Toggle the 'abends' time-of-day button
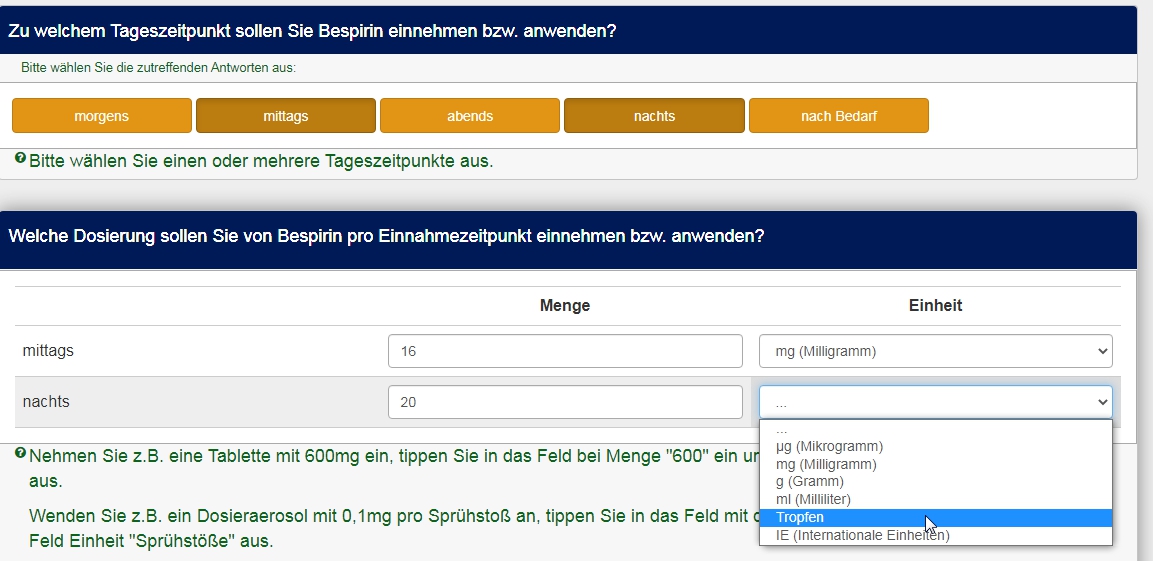 tap(470, 116)
